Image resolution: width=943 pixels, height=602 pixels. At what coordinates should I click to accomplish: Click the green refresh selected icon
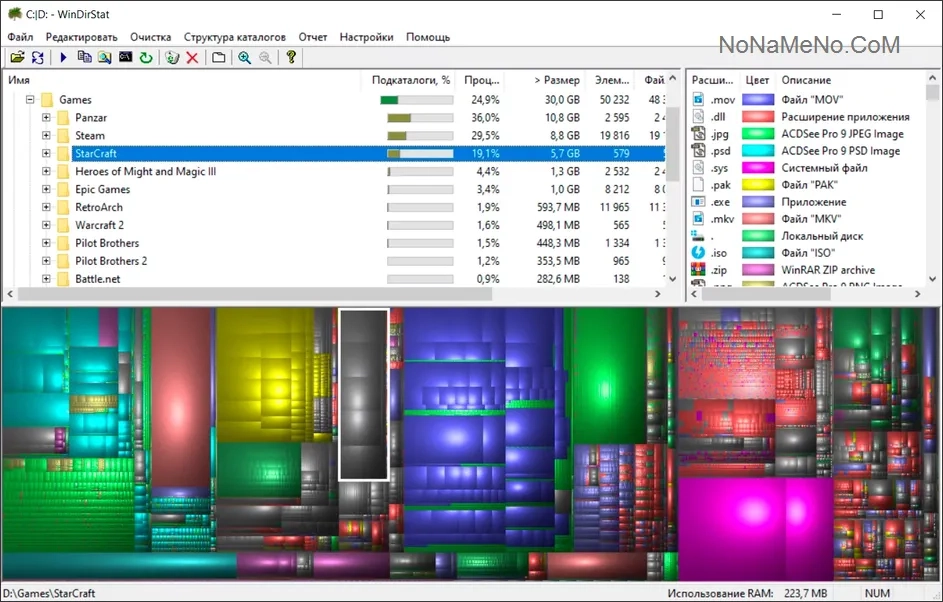point(146,57)
